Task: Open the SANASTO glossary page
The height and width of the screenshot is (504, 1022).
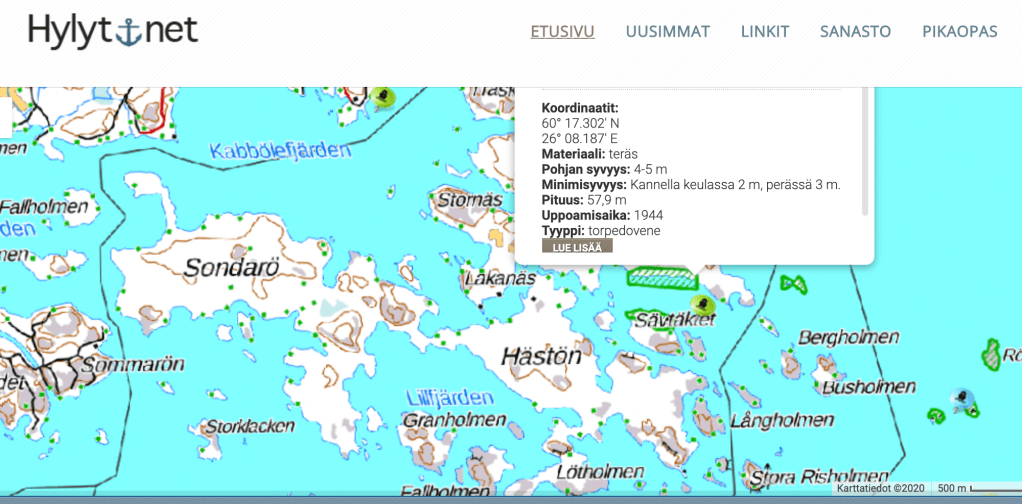Action: tap(855, 31)
